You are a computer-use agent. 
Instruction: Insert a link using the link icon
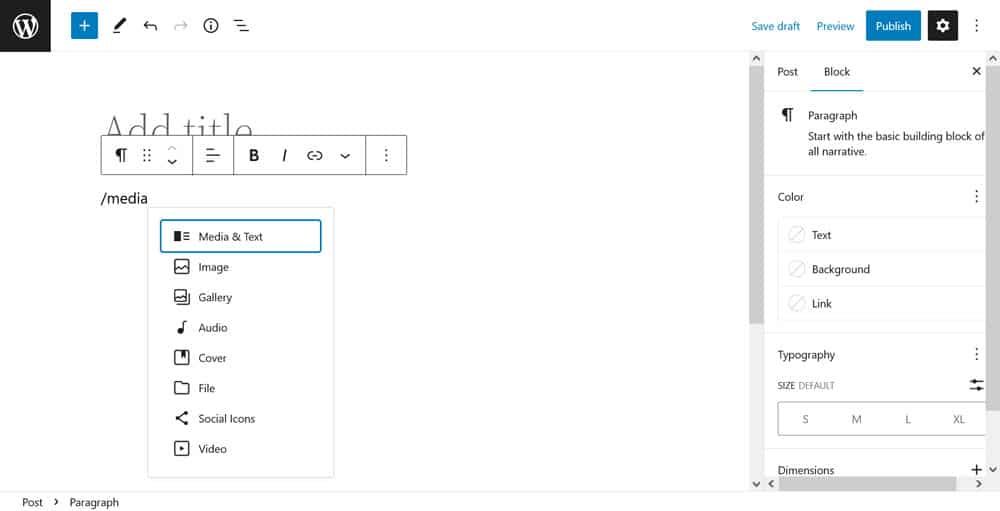coord(315,155)
